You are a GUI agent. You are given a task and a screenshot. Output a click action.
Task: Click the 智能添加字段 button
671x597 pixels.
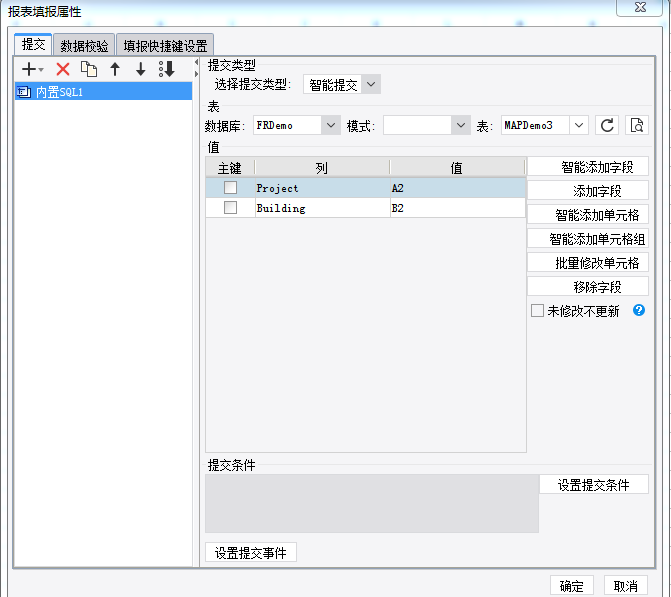(588, 167)
